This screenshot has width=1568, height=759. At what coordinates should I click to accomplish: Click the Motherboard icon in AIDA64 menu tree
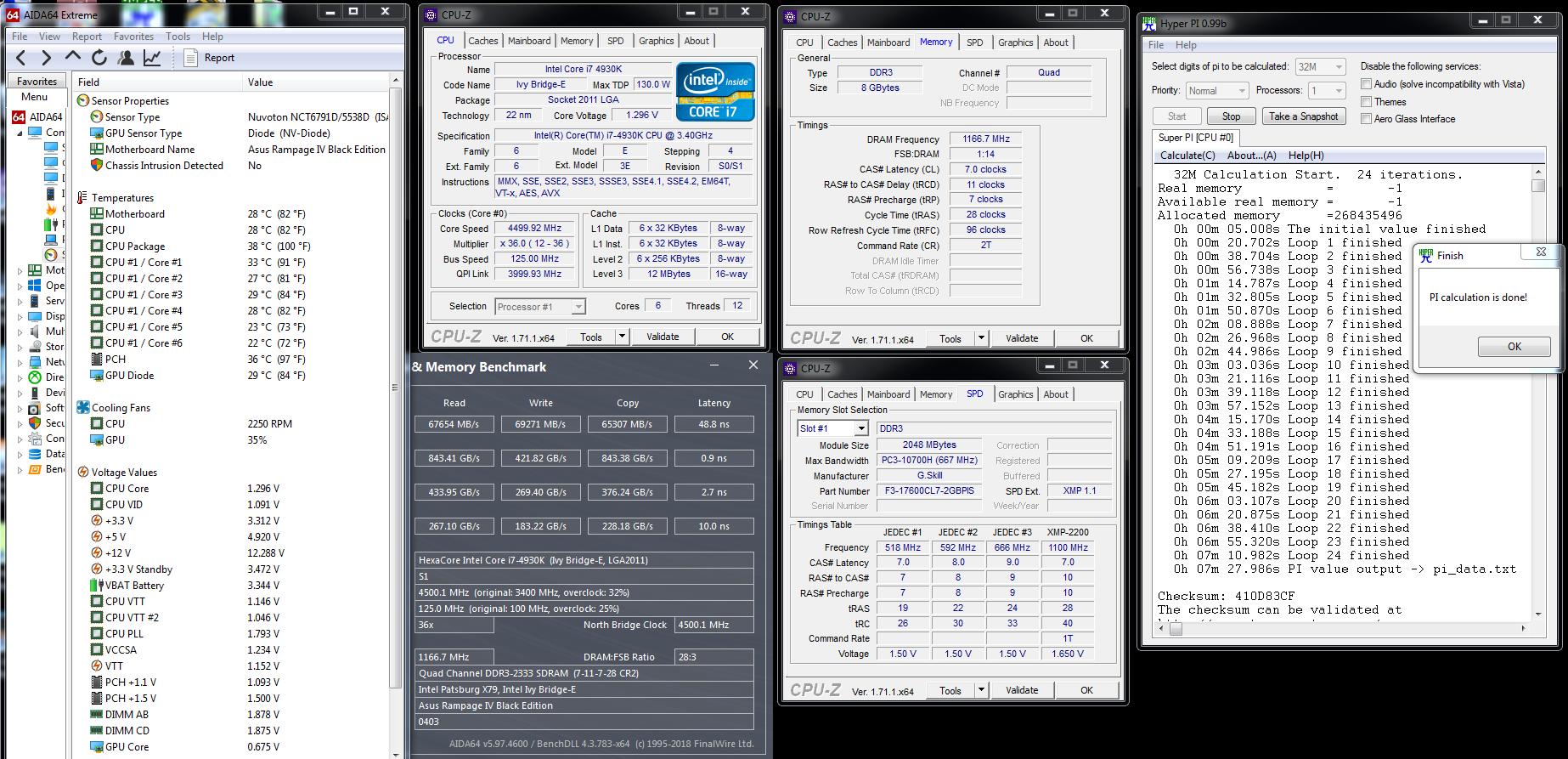click(35, 270)
